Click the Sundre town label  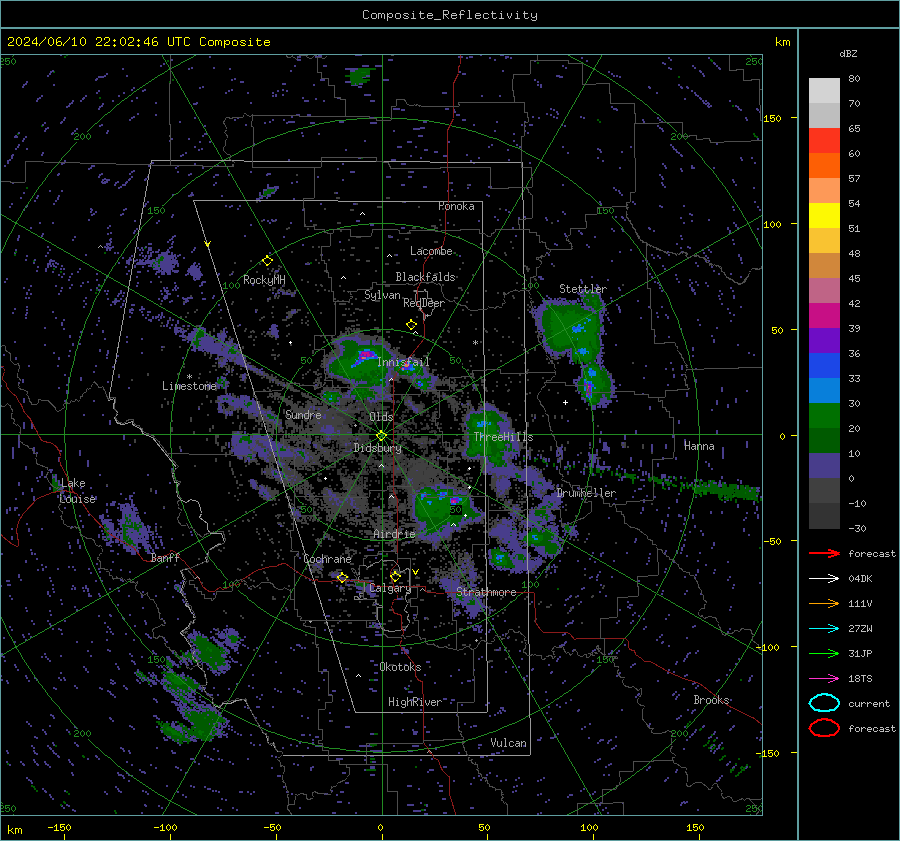tap(303, 414)
